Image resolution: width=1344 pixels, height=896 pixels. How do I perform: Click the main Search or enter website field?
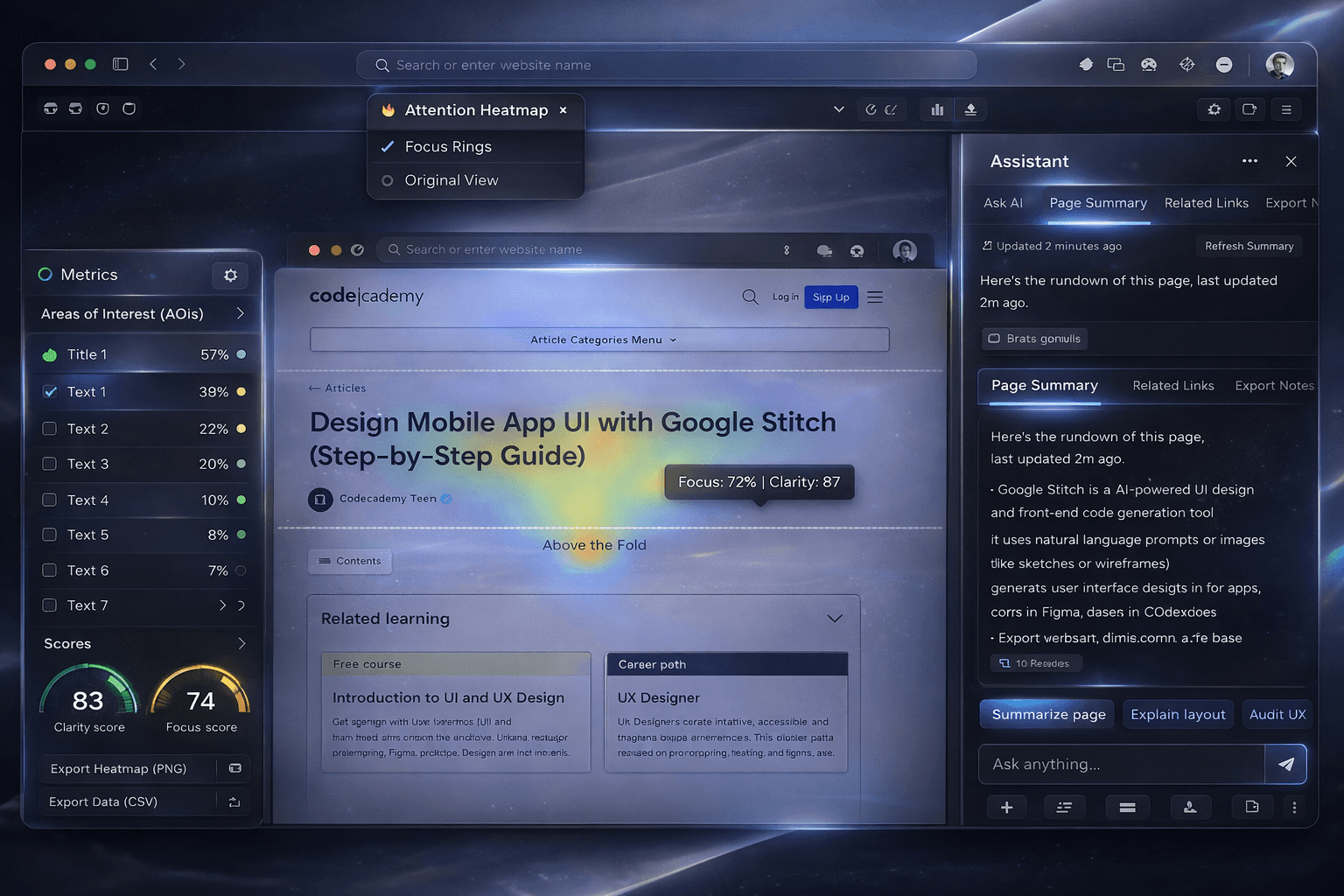[667, 65]
